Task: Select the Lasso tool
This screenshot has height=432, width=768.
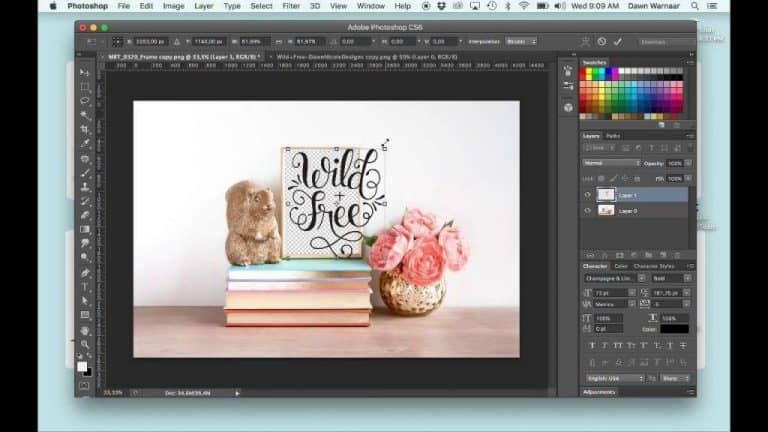Action: pos(85,101)
